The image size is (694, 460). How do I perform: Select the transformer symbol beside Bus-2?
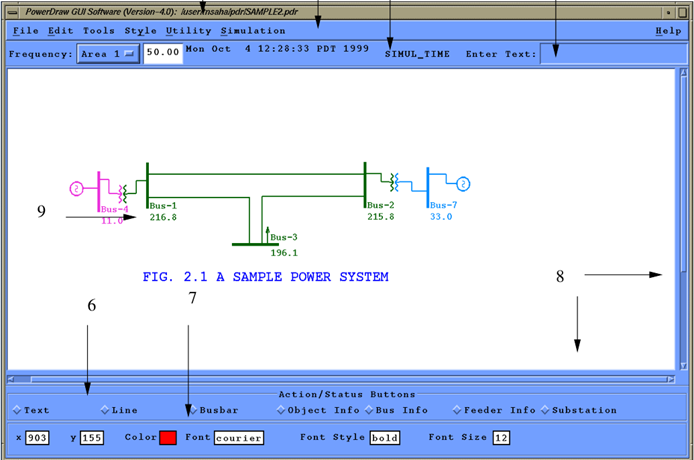pos(394,182)
